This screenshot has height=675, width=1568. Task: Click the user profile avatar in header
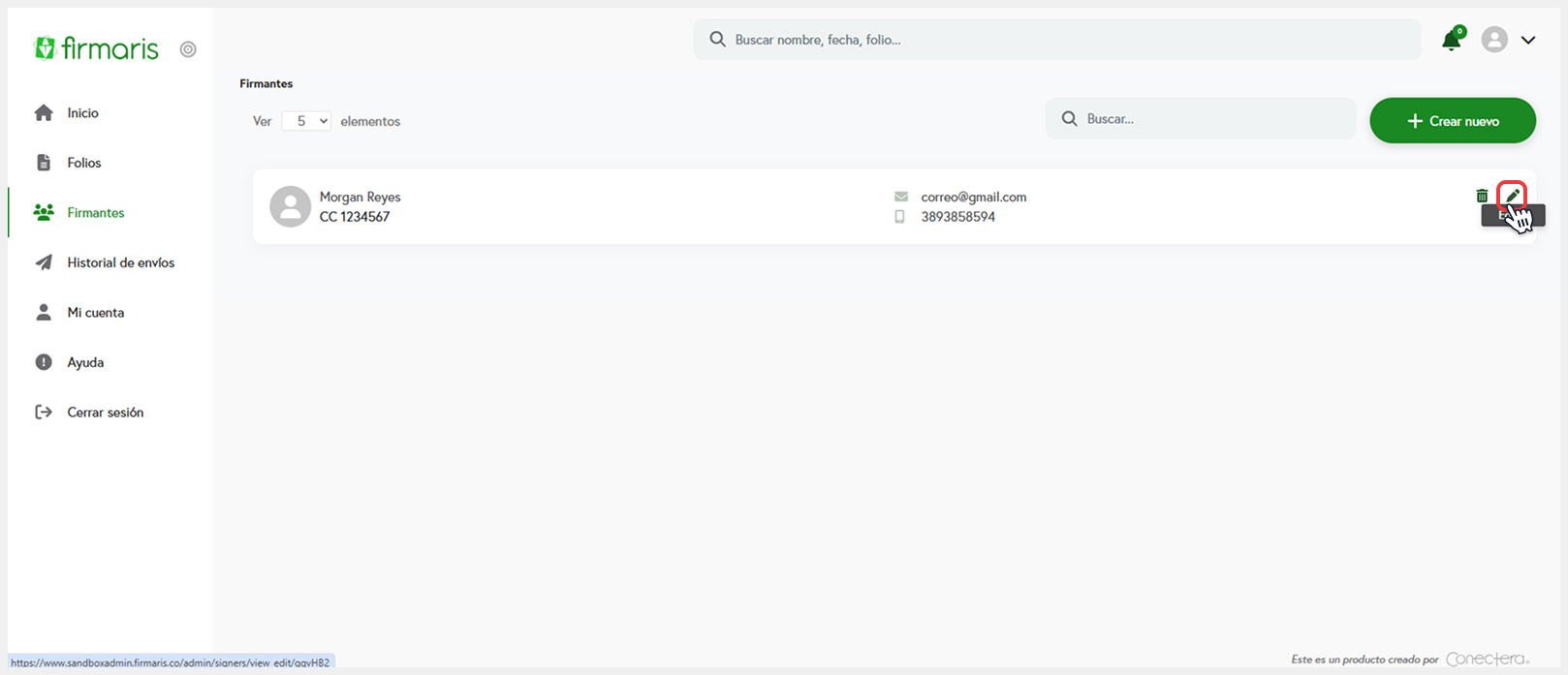pyautogui.click(x=1494, y=40)
